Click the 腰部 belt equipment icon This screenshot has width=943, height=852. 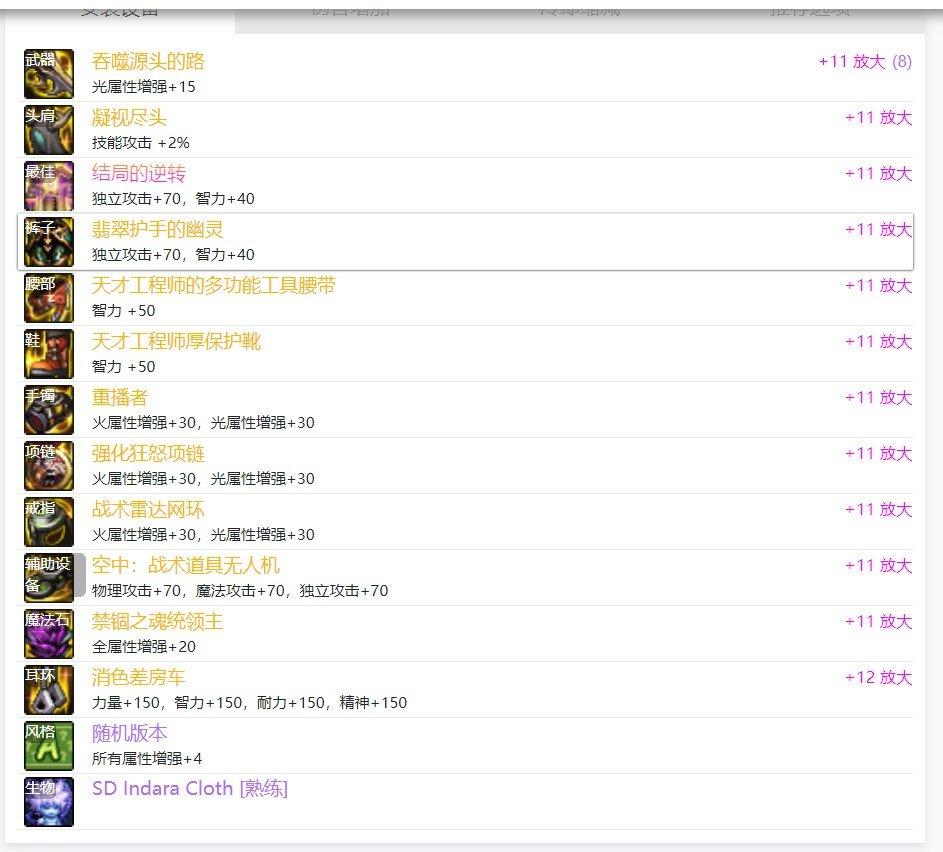tap(49, 297)
